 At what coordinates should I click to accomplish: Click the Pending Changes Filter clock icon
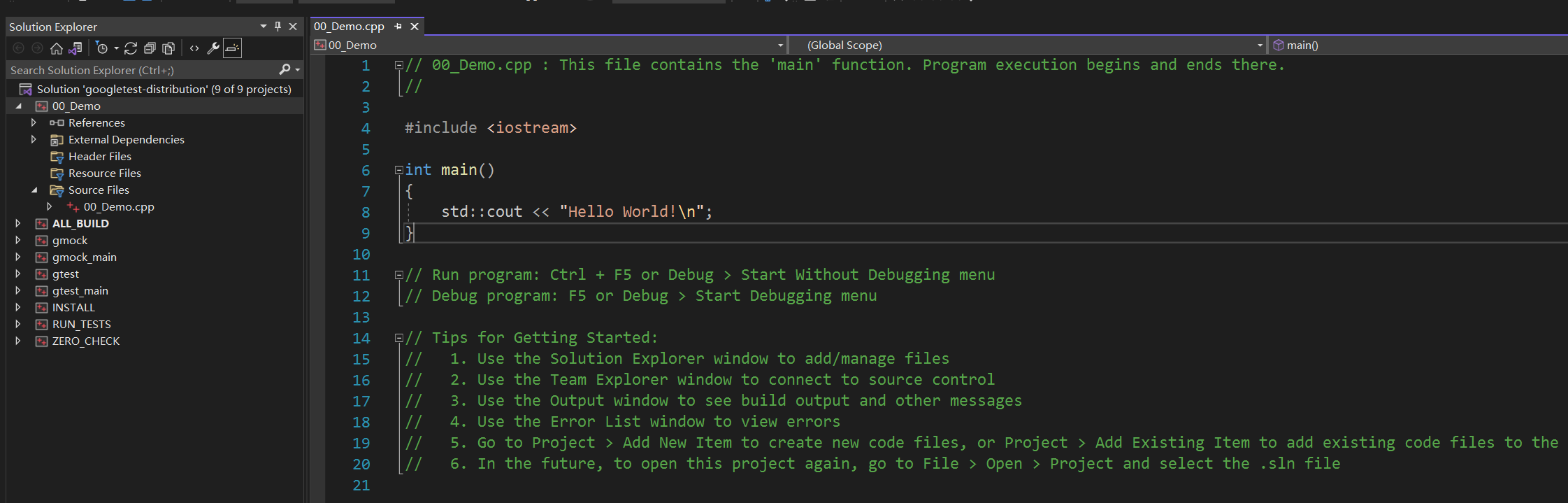point(102,48)
